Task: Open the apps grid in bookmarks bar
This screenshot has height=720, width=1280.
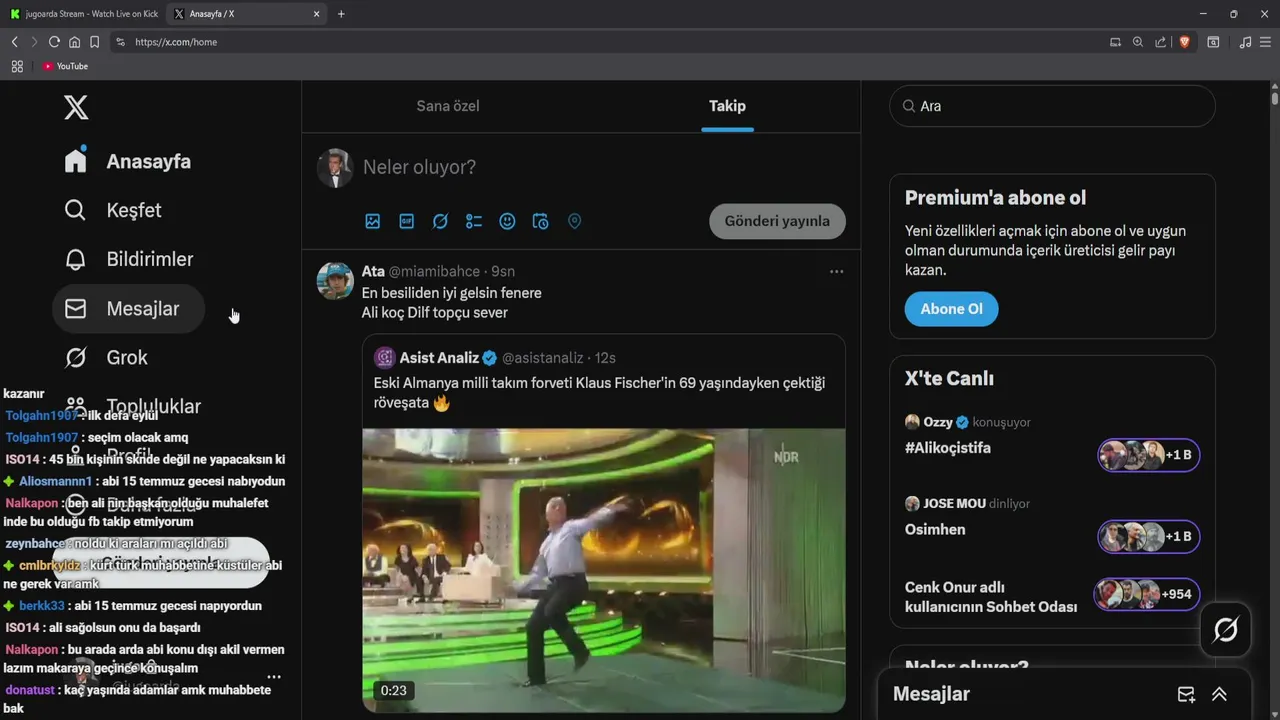Action: pyautogui.click(x=17, y=66)
